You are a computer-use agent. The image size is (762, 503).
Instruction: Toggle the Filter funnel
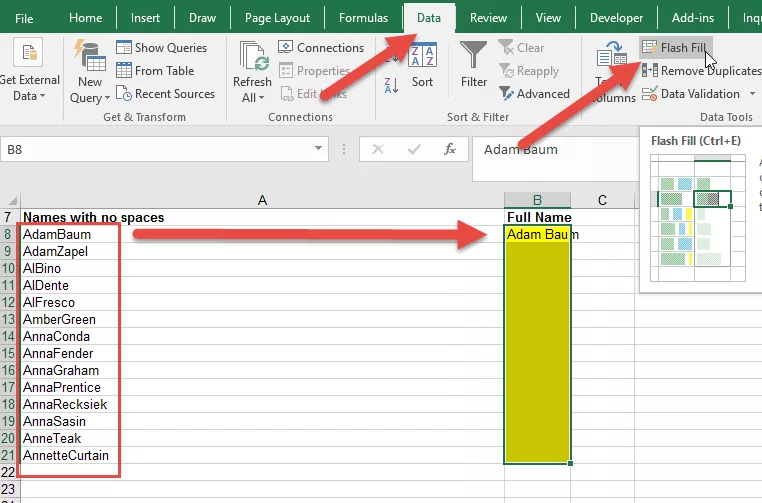pyautogui.click(x=474, y=64)
